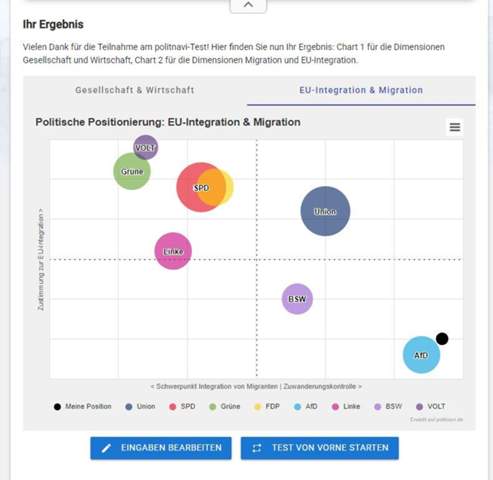Click the green Grüne bubble
Image resolution: width=493 pixels, height=480 pixels.
pyautogui.click(x=132, y=171)
